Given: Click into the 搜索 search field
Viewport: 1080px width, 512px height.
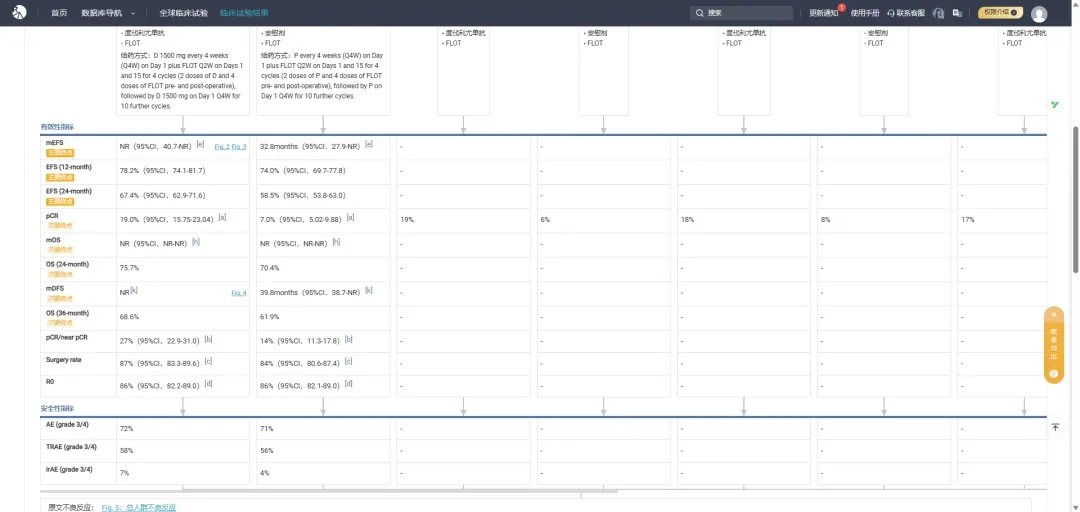Looking at the screenshot, I should 744,13.
